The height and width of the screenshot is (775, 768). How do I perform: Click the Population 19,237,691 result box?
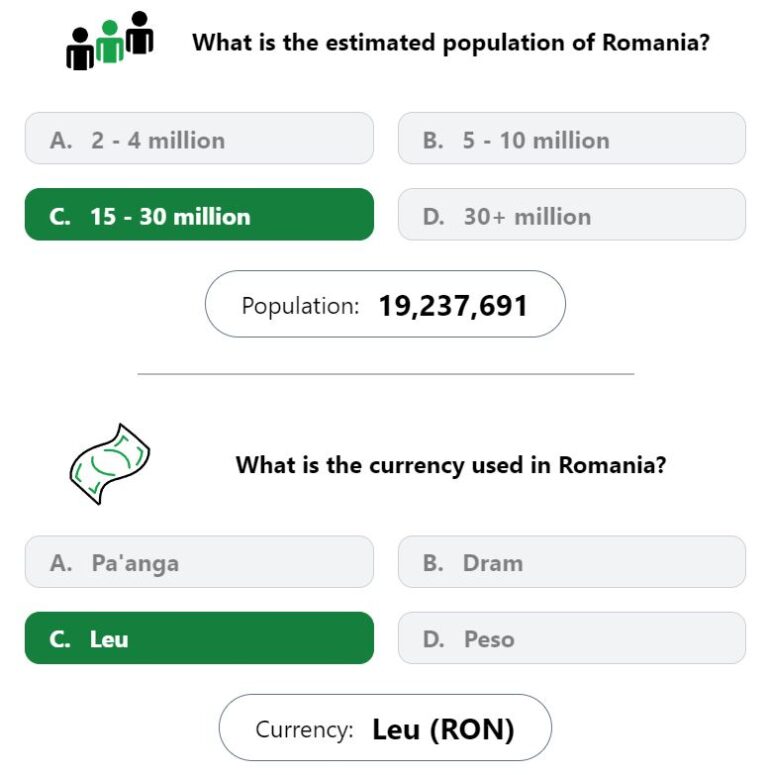(385, 304)
